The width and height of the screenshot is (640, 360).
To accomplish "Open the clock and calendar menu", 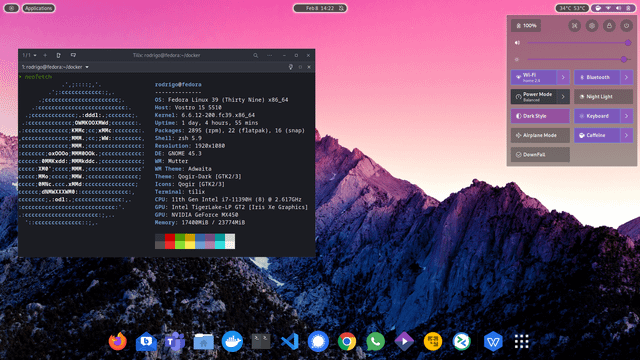I will coord(320,8).
